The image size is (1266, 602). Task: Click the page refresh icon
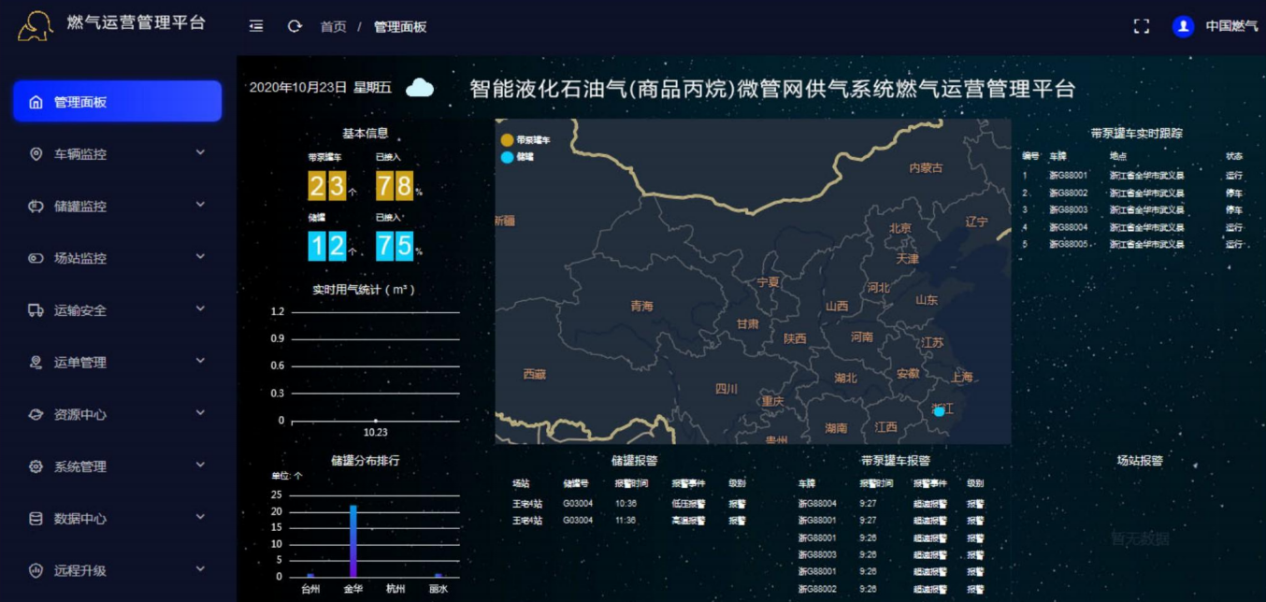294,26
